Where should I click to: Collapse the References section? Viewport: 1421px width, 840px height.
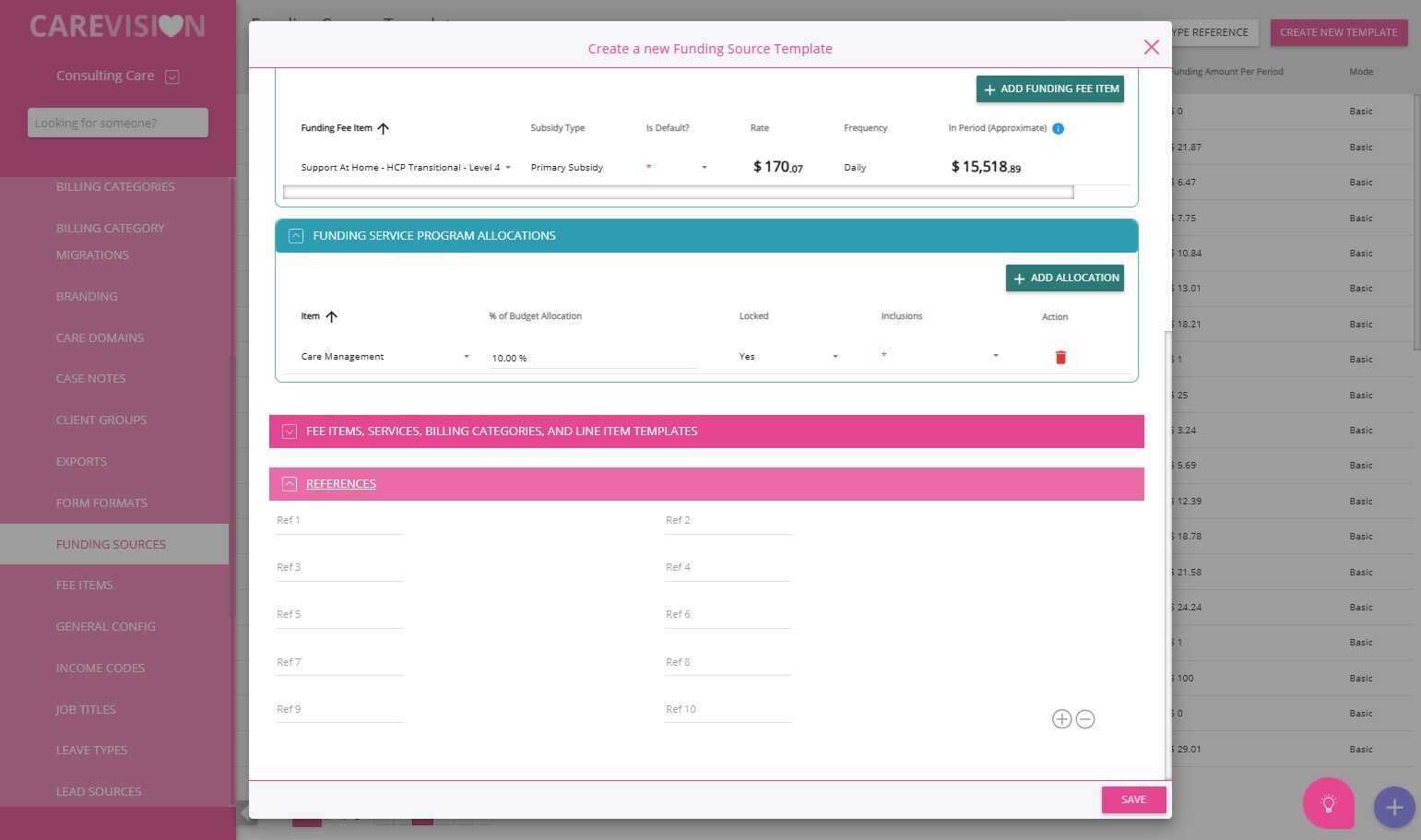click(x=290, y=484)
